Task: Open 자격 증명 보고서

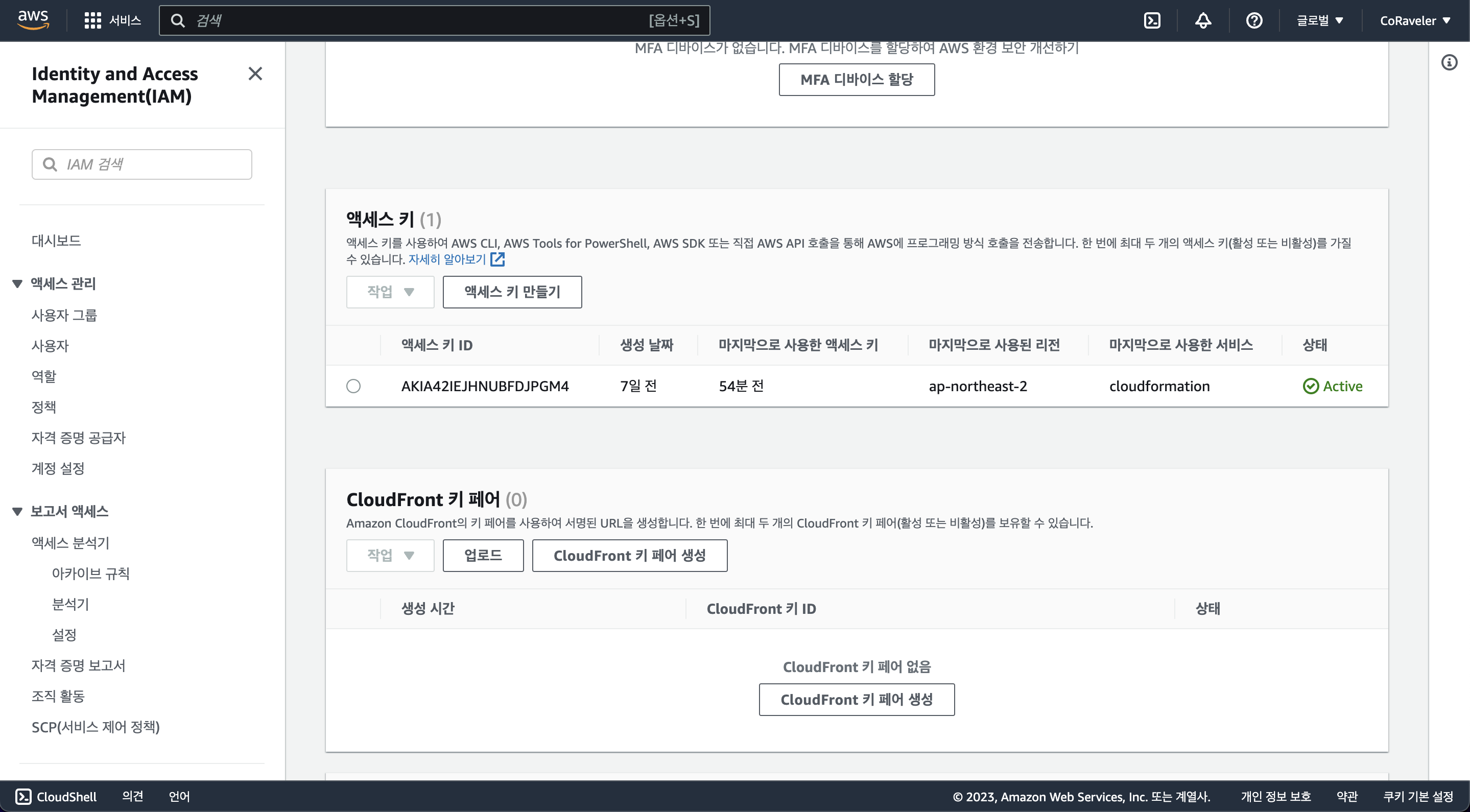Action: point(78,665)
